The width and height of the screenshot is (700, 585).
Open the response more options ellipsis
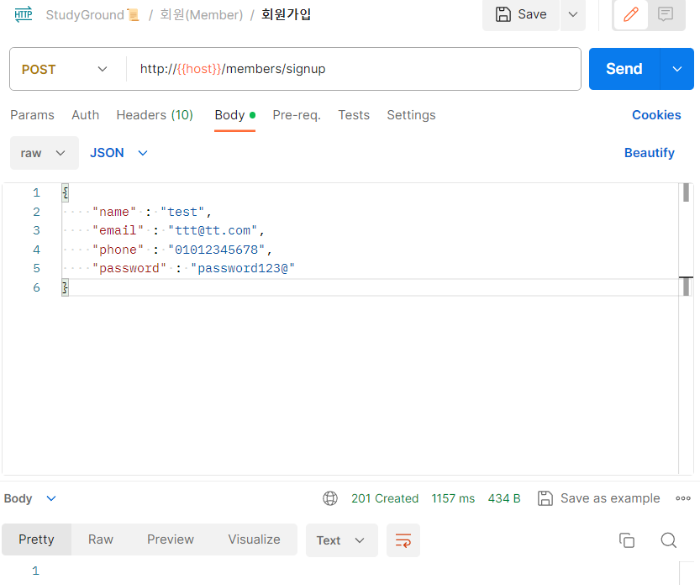pos(683,498)
